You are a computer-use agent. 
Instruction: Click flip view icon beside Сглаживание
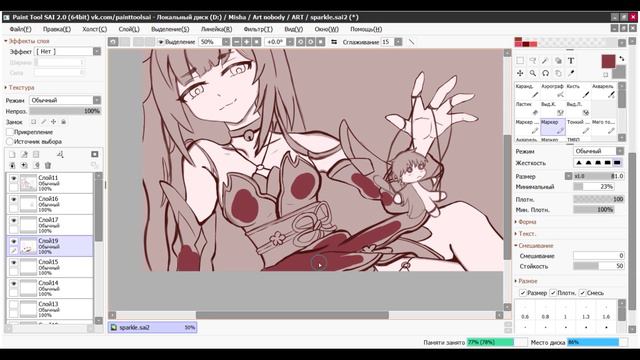pos(334,42)
